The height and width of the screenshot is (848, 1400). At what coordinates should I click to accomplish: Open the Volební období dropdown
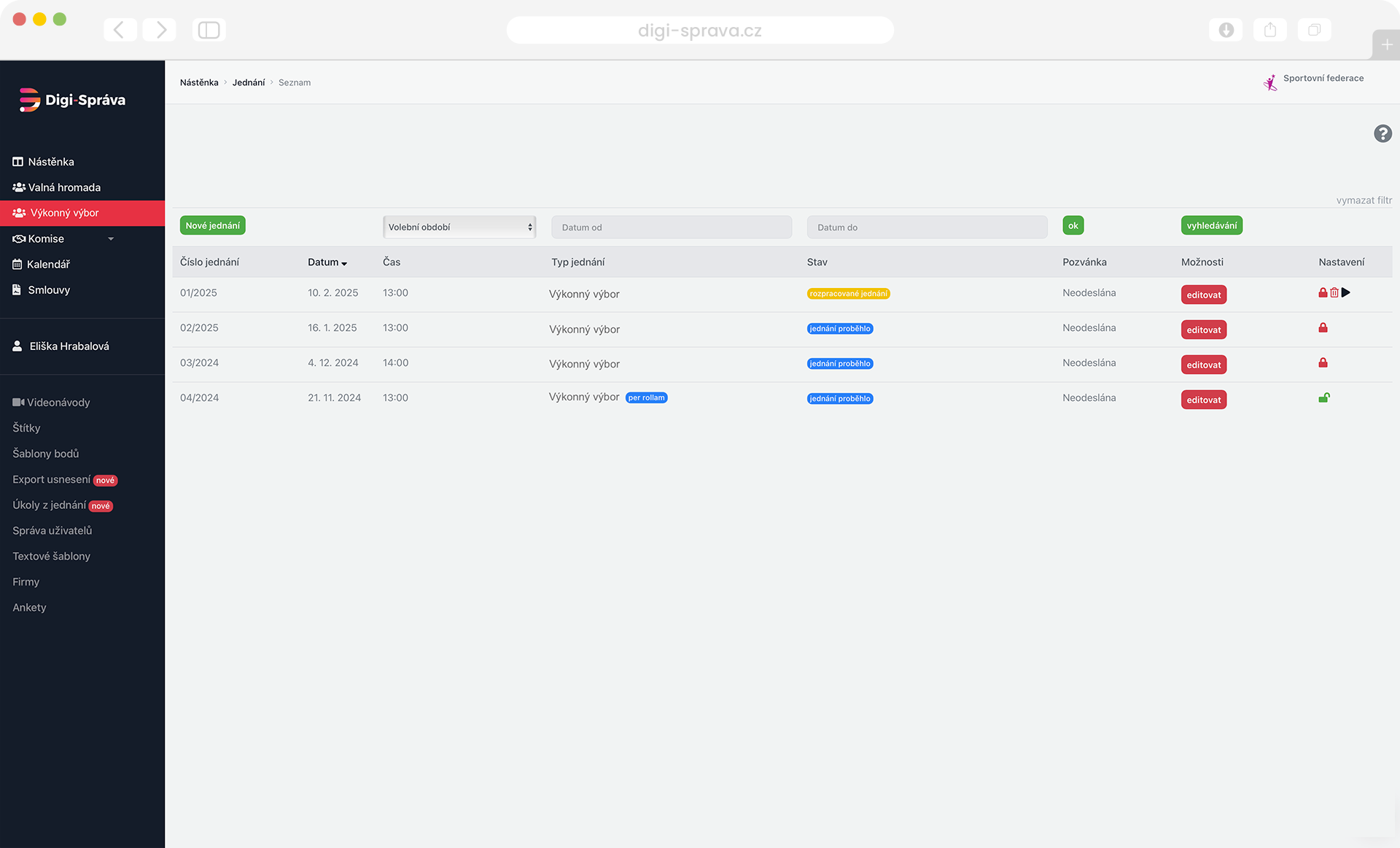[459, 227]
